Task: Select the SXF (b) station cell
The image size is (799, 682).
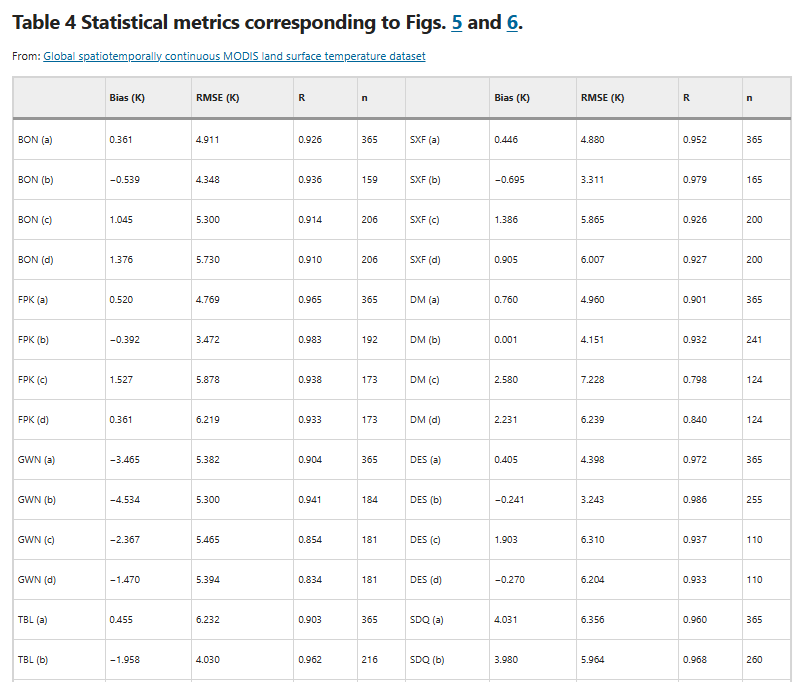Action: pyautogui.click(x=425, y=180)
